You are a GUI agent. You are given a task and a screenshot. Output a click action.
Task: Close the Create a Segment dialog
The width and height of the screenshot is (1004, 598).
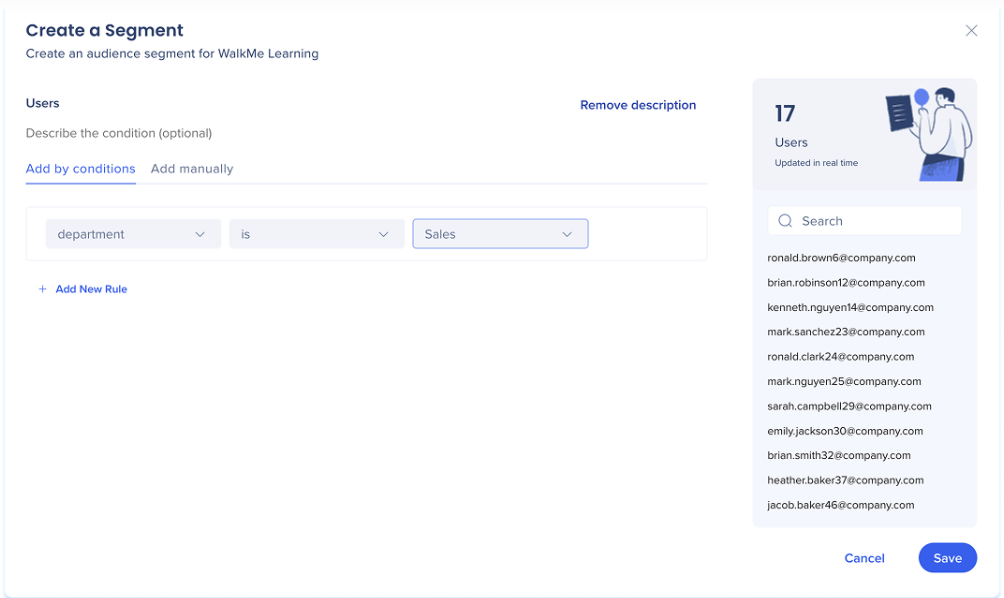pos(971,31)
